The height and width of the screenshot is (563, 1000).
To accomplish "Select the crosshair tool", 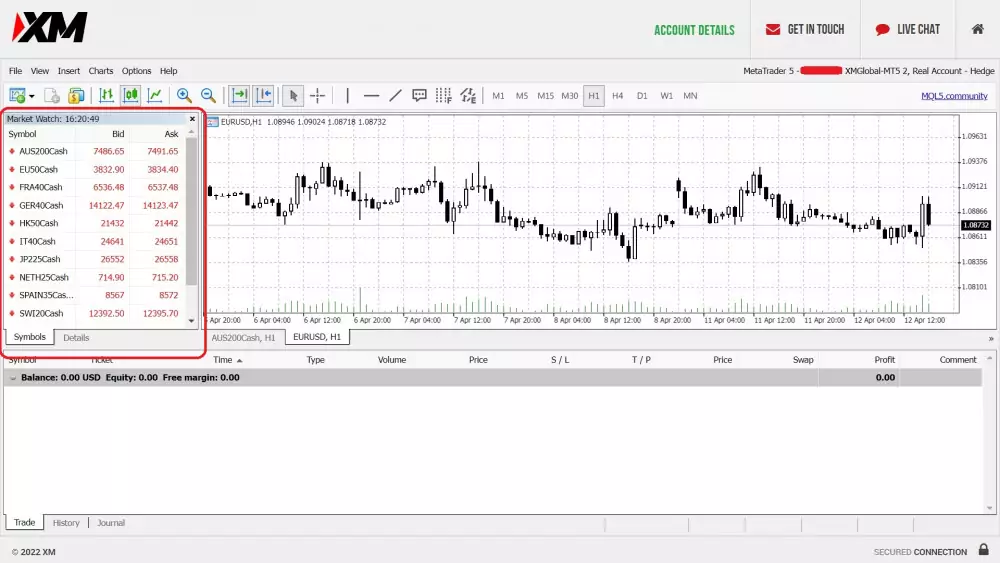I will pos(318,96).
